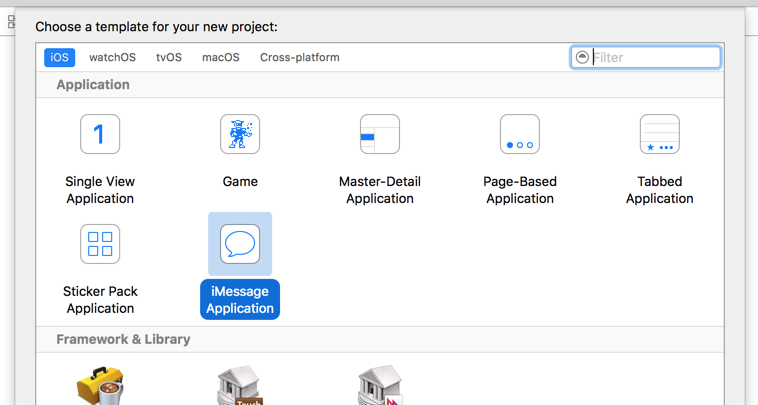
Task: Select the Tabbed Application icon
Action: click(660, 134)
